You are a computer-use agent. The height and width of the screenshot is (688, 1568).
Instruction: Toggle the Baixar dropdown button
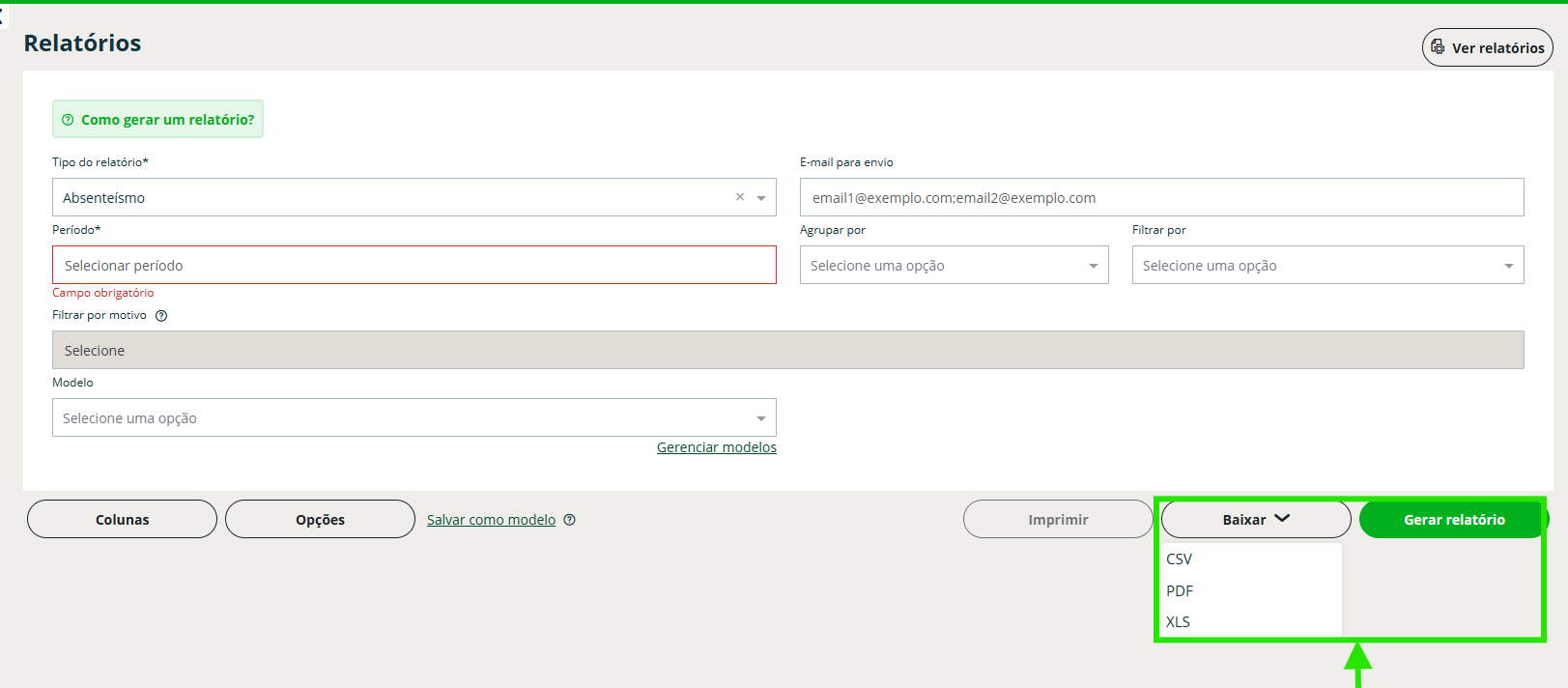click(1256, 519)
